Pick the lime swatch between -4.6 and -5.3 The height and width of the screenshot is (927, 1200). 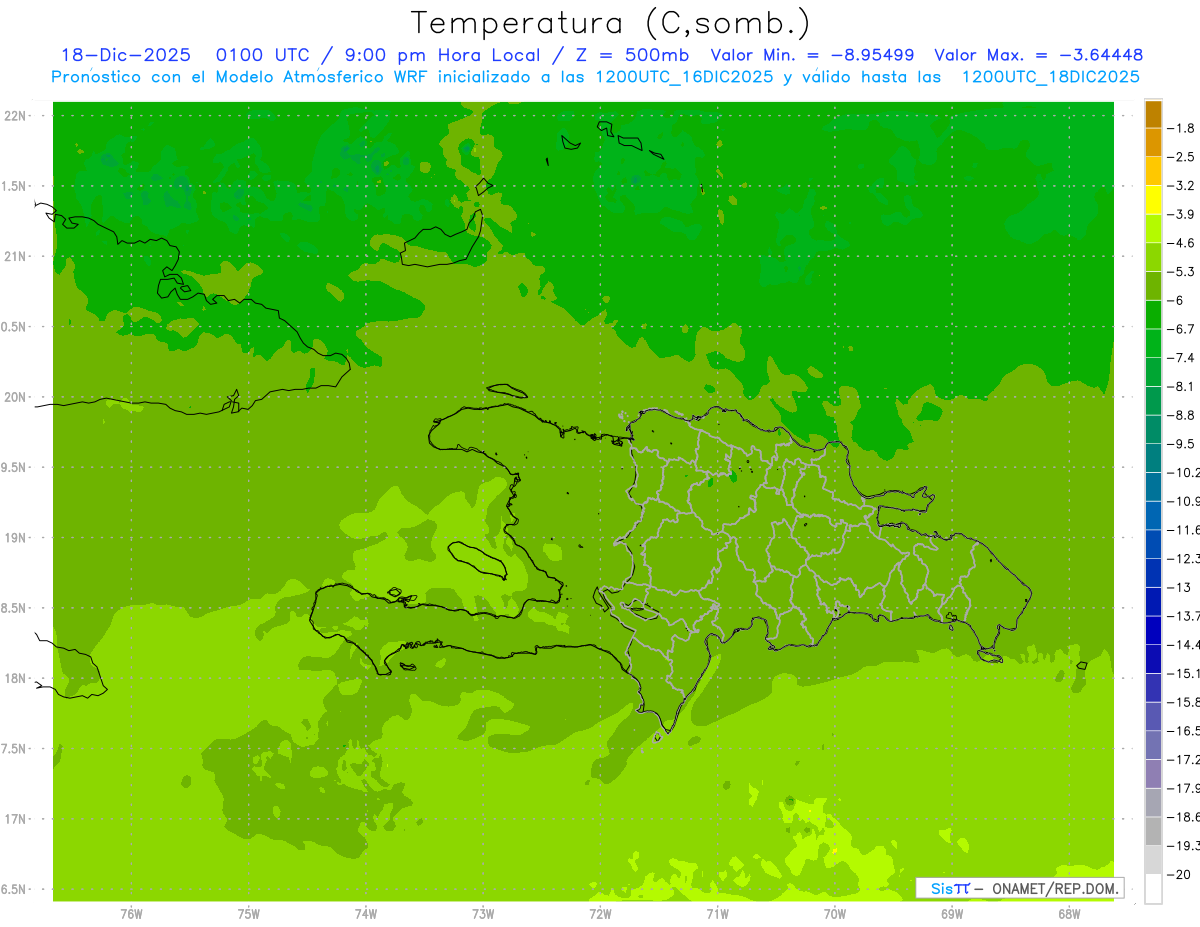tap(1153, 258)
